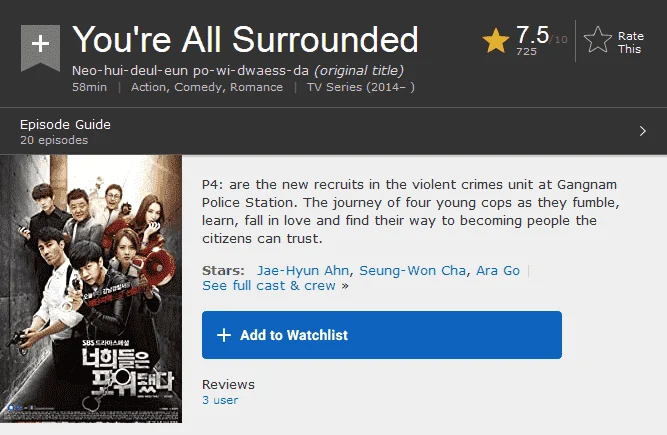The image size is (667, 435).
Task: Select the Action genre link
Action: (148, 87)
